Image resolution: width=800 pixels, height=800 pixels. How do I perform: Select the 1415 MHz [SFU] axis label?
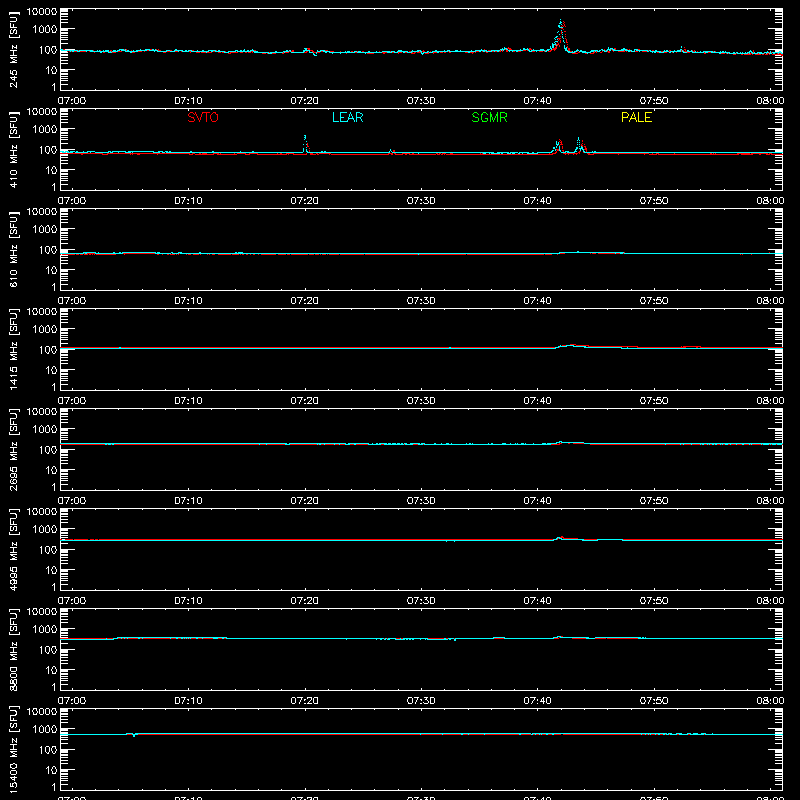click(13, 349)
